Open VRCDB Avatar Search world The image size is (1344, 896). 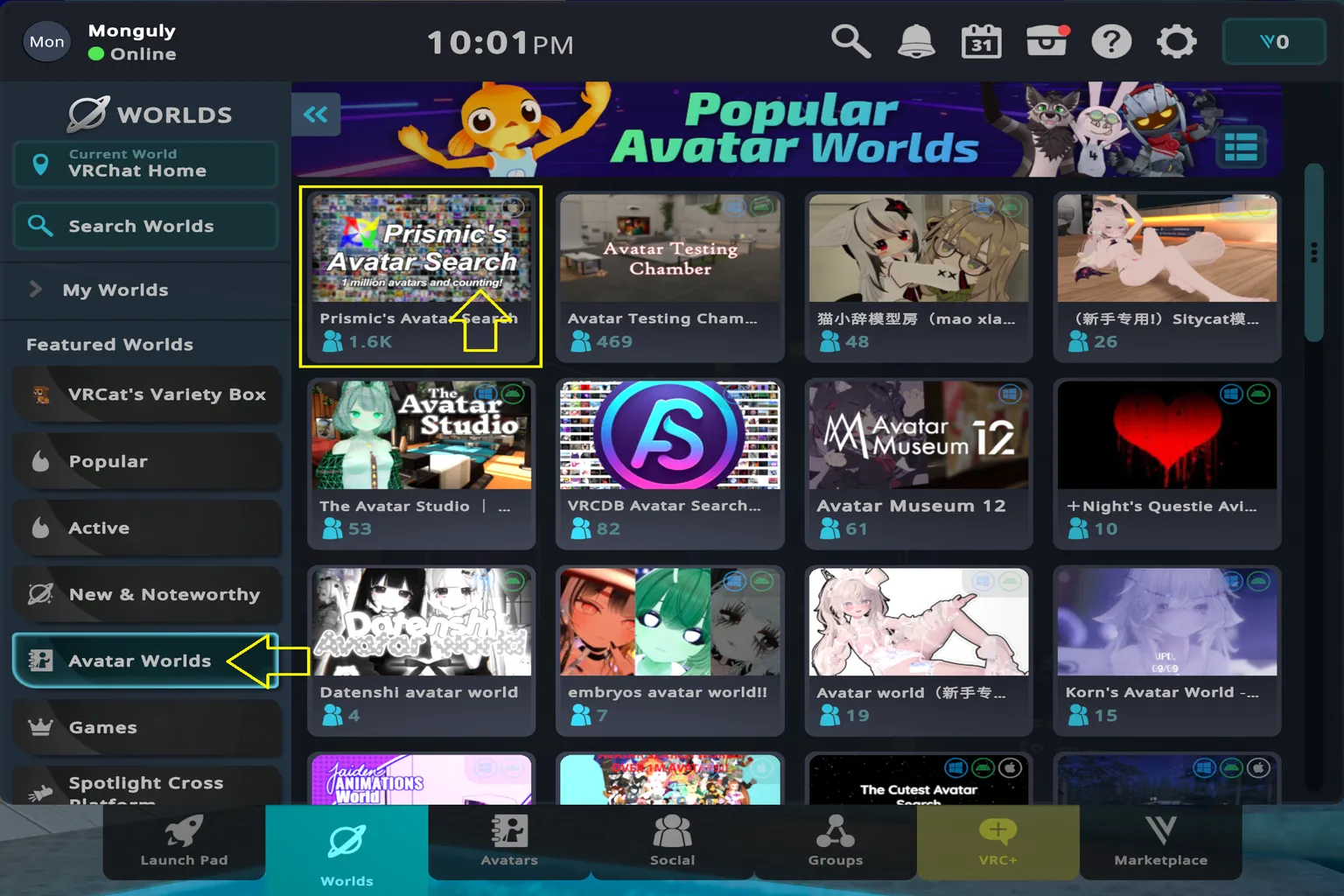669,464
